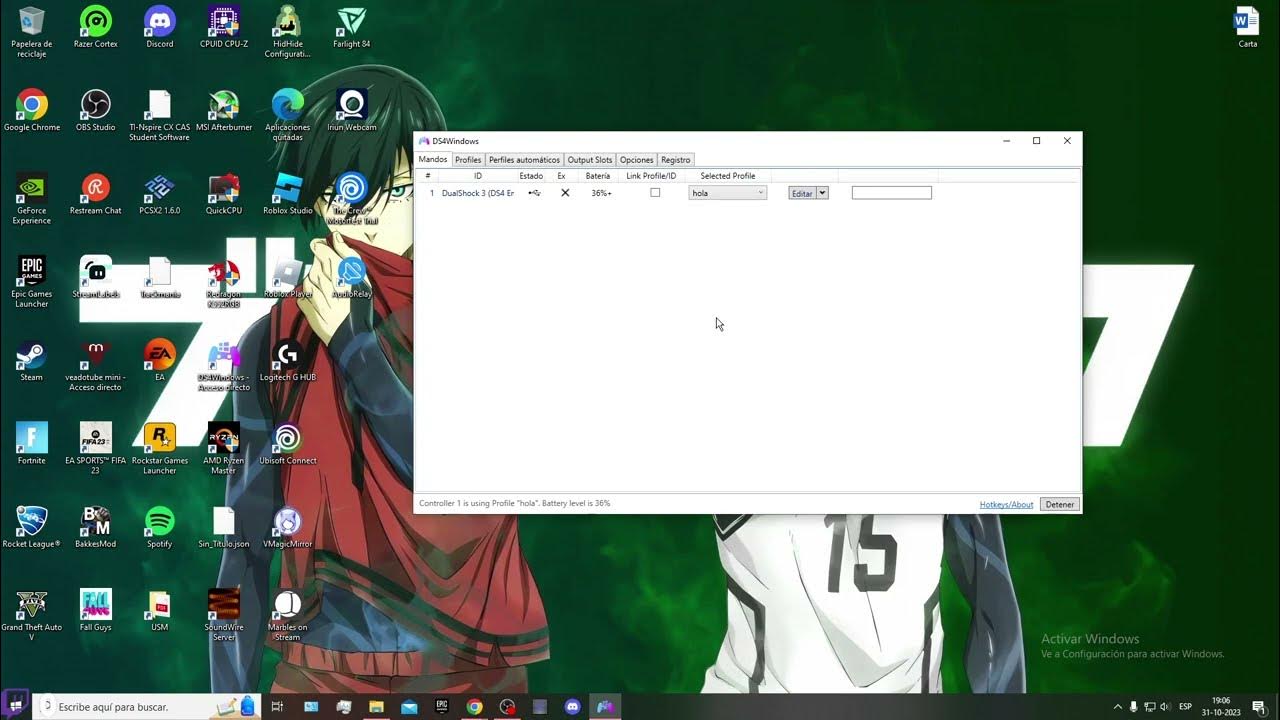Image resolution: width=1280 pixels, height=720 pixels.
Task: Open the Perfiles automáticos tab
Action: point(524,160)
